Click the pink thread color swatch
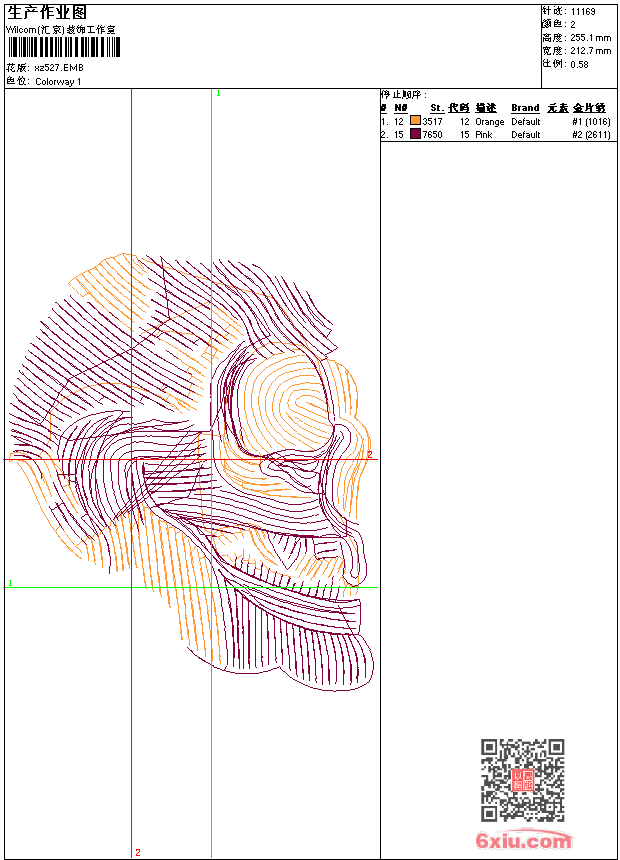The image size is (620, 860). click(x=415, y=134)
